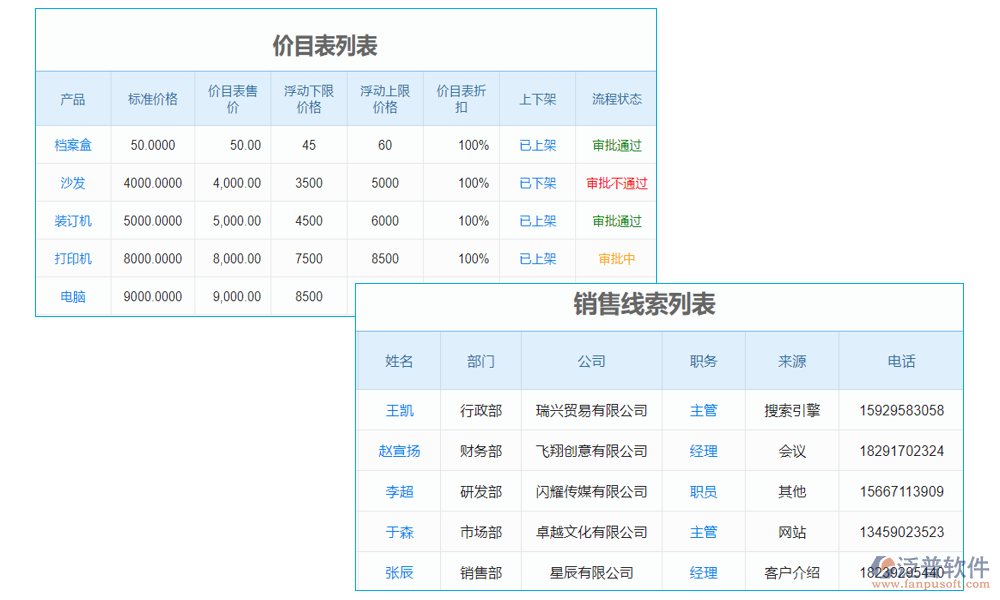This screenshot has height=600, width=1000.
Task: Open product 打印机 details link
Action: coord(72,258)
